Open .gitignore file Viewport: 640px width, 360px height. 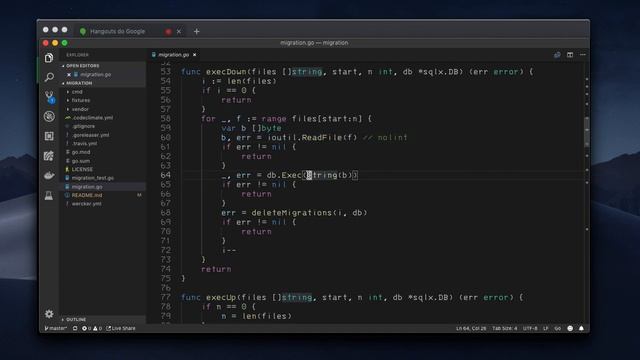(x=83, y=127)
